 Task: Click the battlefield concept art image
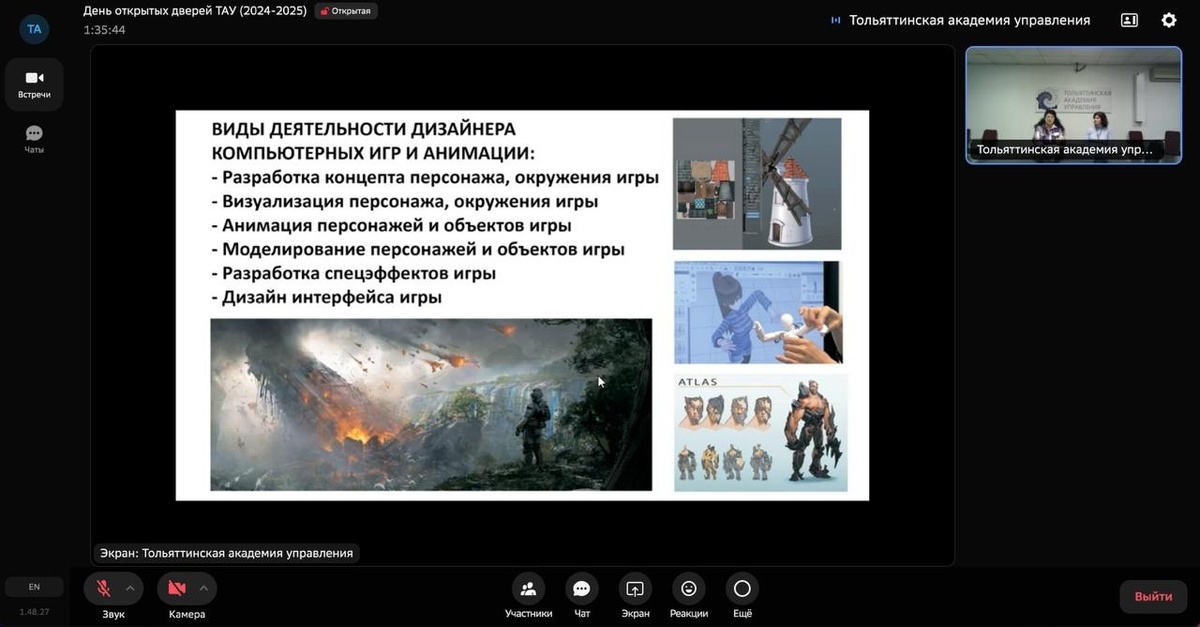pos(431,405)
